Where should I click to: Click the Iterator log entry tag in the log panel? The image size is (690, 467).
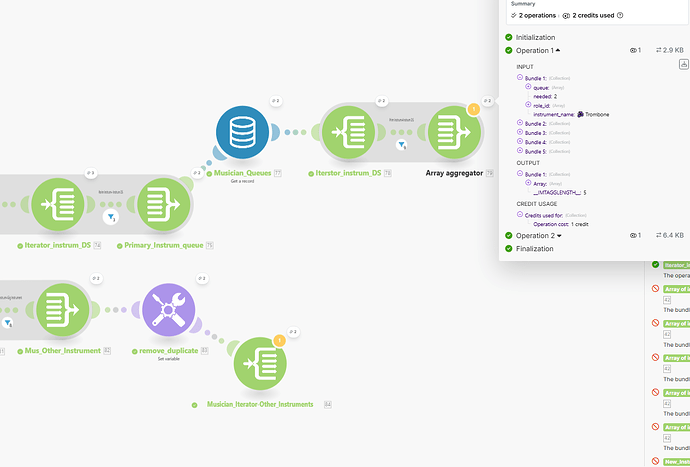[x=677, y=265]
